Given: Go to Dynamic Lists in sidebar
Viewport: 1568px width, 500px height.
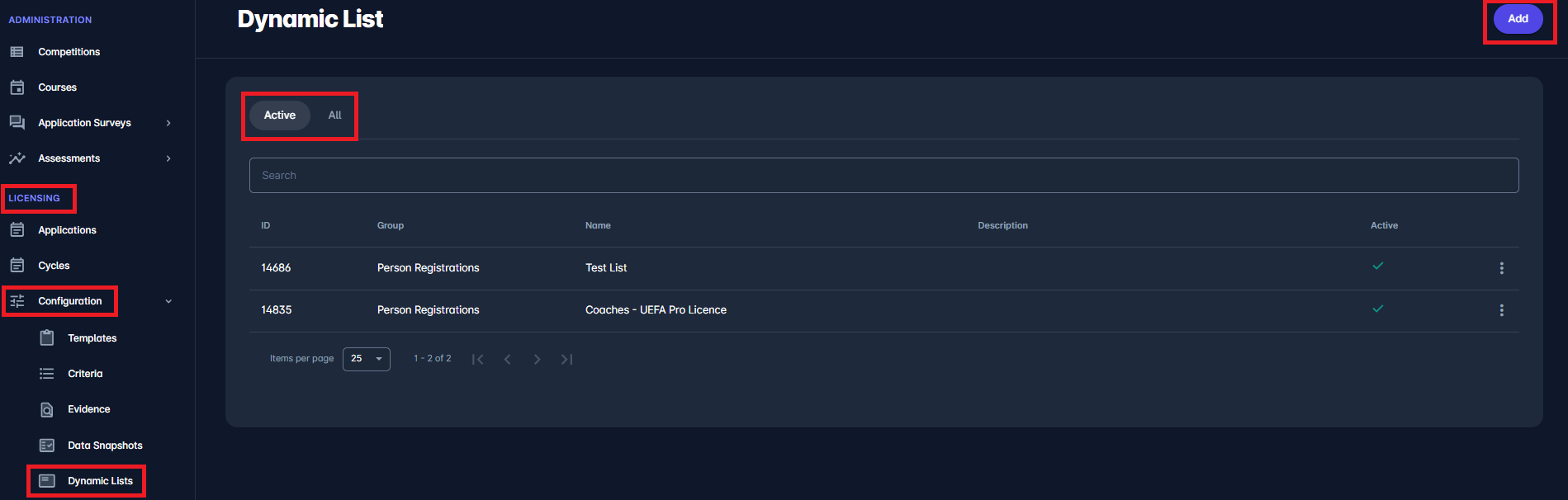Looking at the screenshot, I should (x=99, y=481).
